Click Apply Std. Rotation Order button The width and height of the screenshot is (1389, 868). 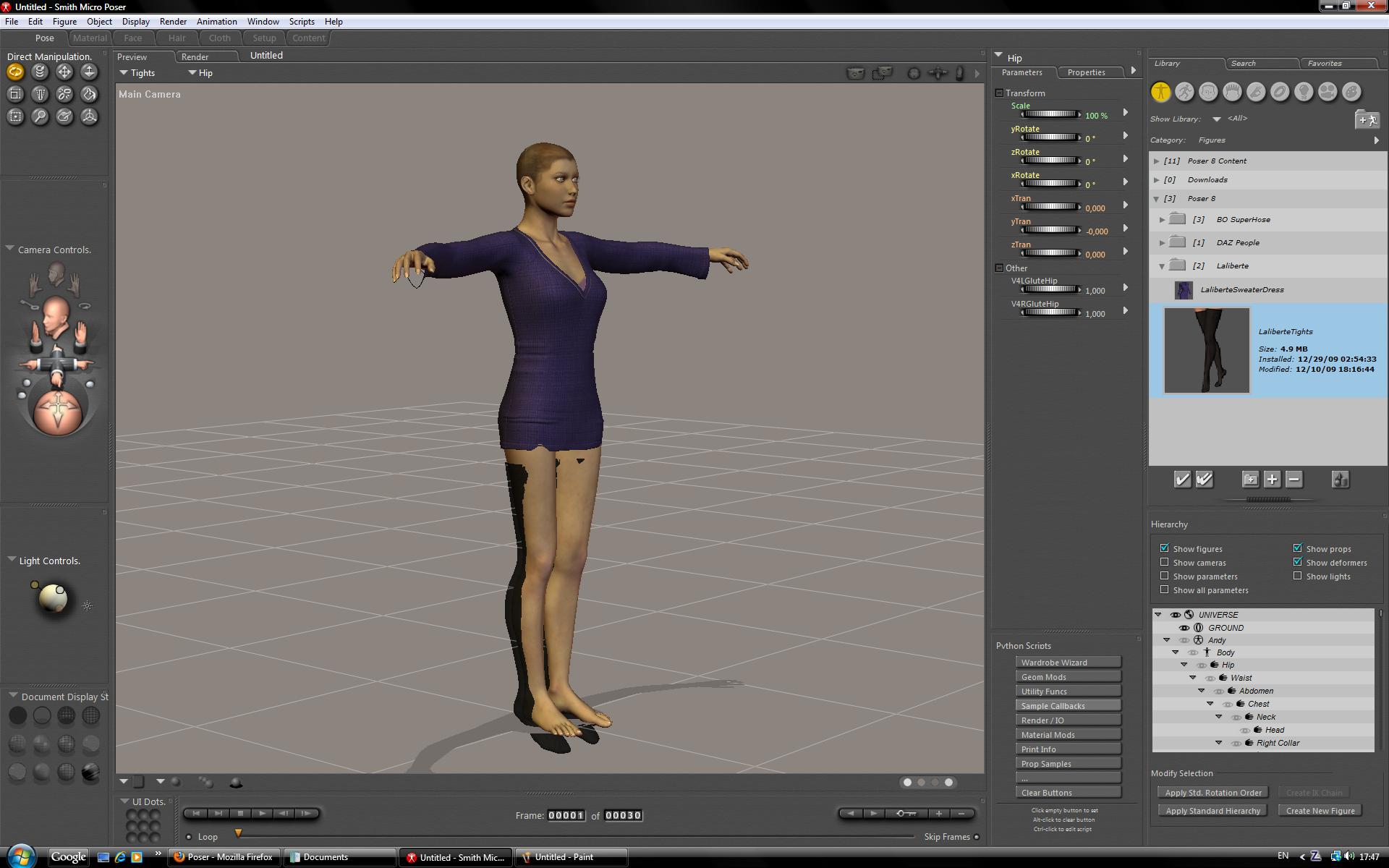point(1212,793)
